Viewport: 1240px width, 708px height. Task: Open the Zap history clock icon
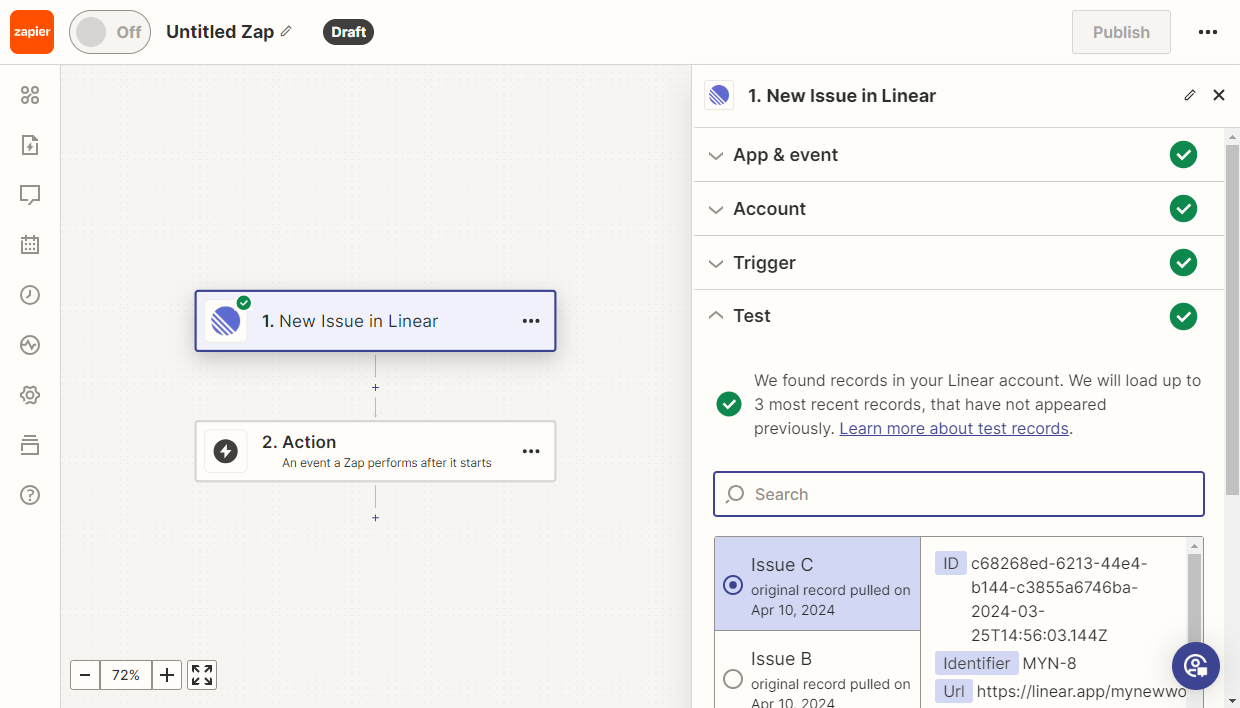click(30, 295)
